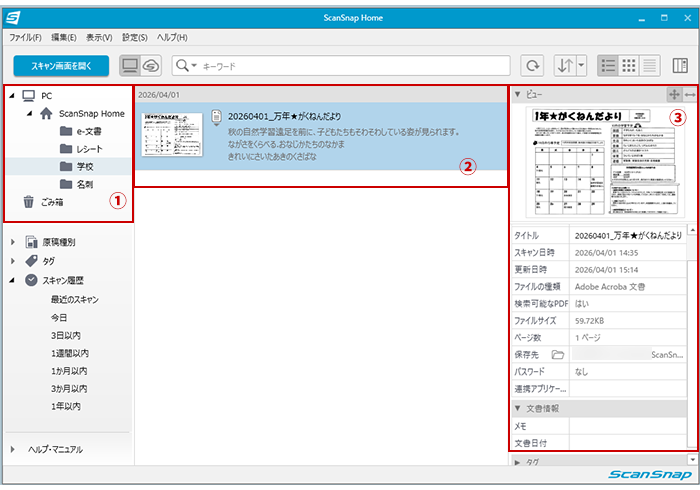
Task: Open the 表示(V) menu
Action: (99, 37)
